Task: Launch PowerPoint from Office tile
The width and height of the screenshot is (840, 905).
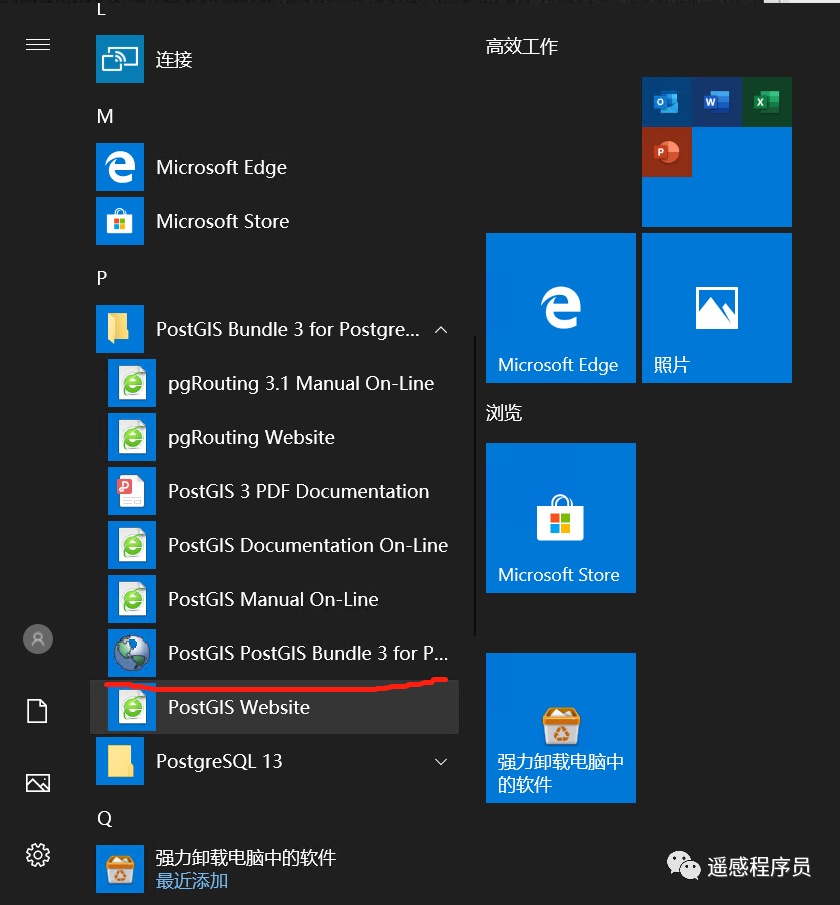Action: click(667, 152)
